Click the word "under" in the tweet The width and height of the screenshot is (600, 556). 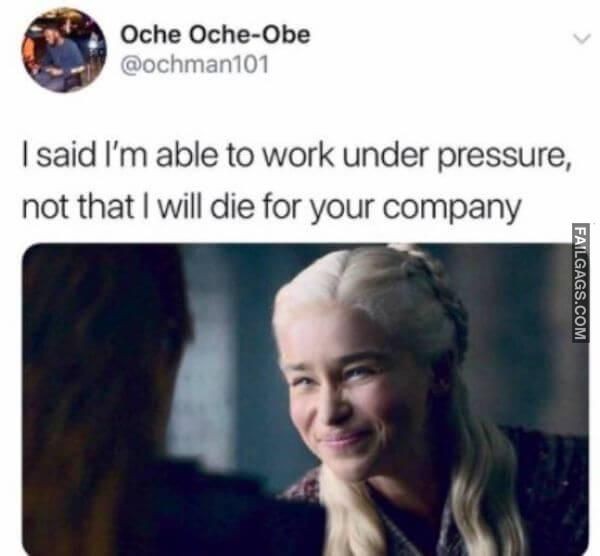[x=387, y=156]
